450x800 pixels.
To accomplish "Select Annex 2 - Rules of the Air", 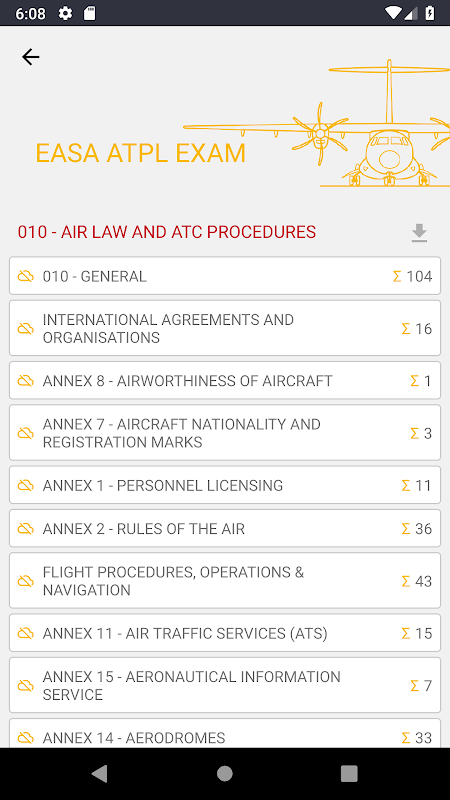I will [x=225, y=528].
